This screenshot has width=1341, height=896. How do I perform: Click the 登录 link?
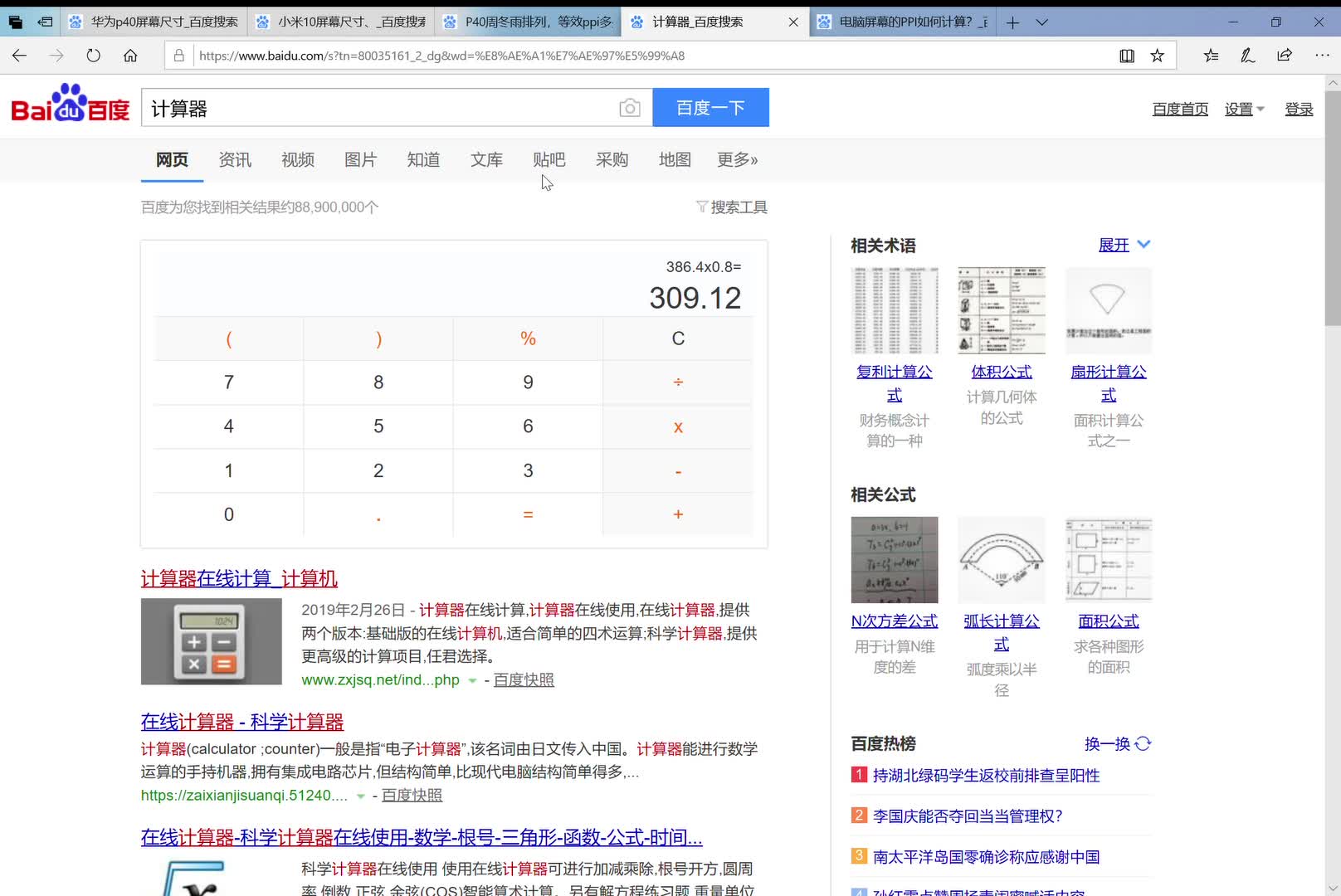(x=1299, y=110)
